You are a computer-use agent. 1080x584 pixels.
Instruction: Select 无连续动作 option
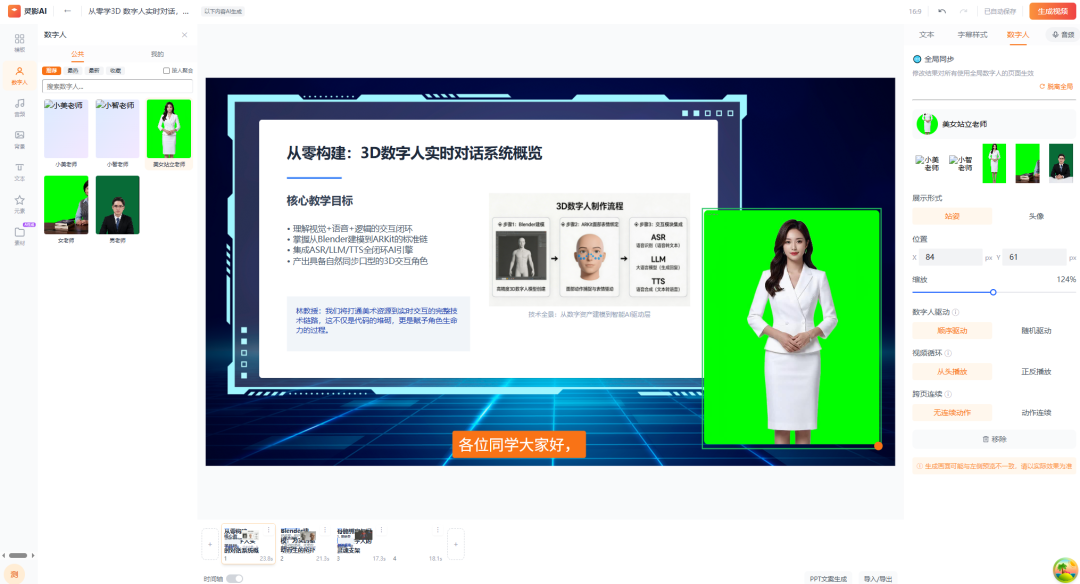click(952, 413)
